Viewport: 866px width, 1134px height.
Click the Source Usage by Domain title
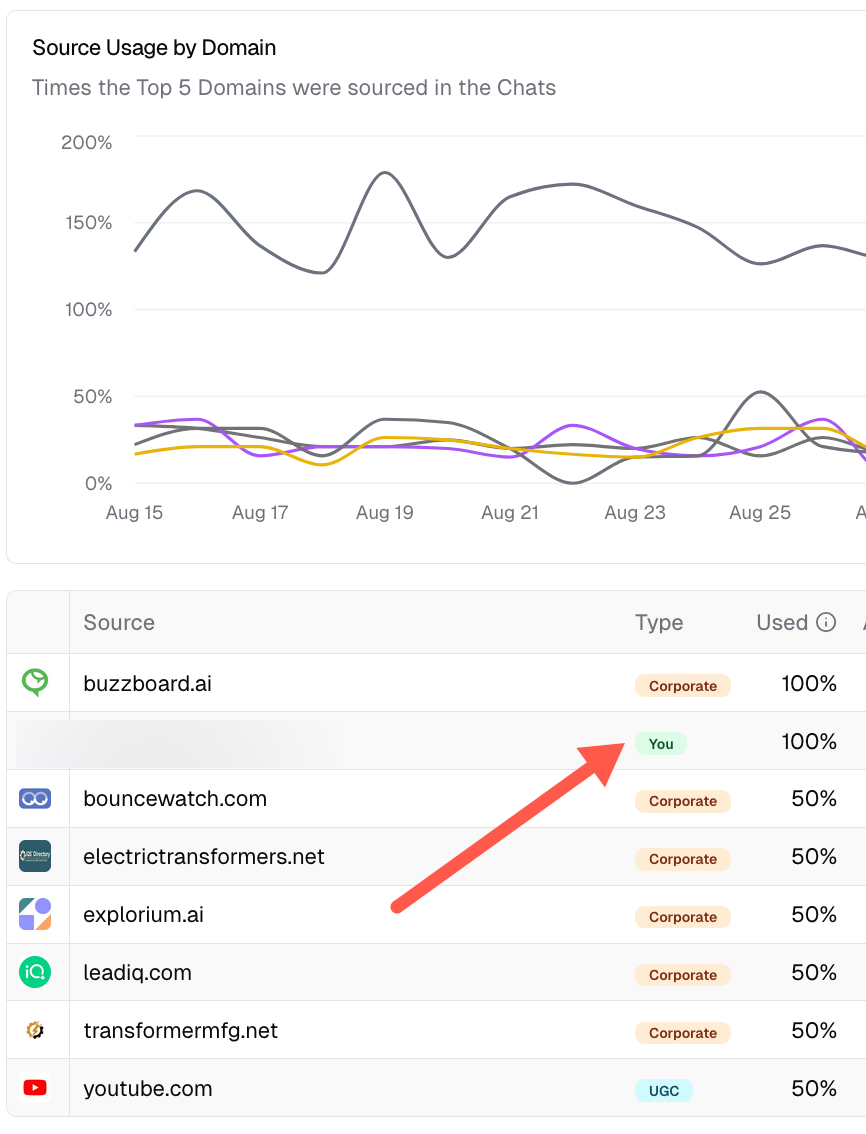tap(154, 48)
